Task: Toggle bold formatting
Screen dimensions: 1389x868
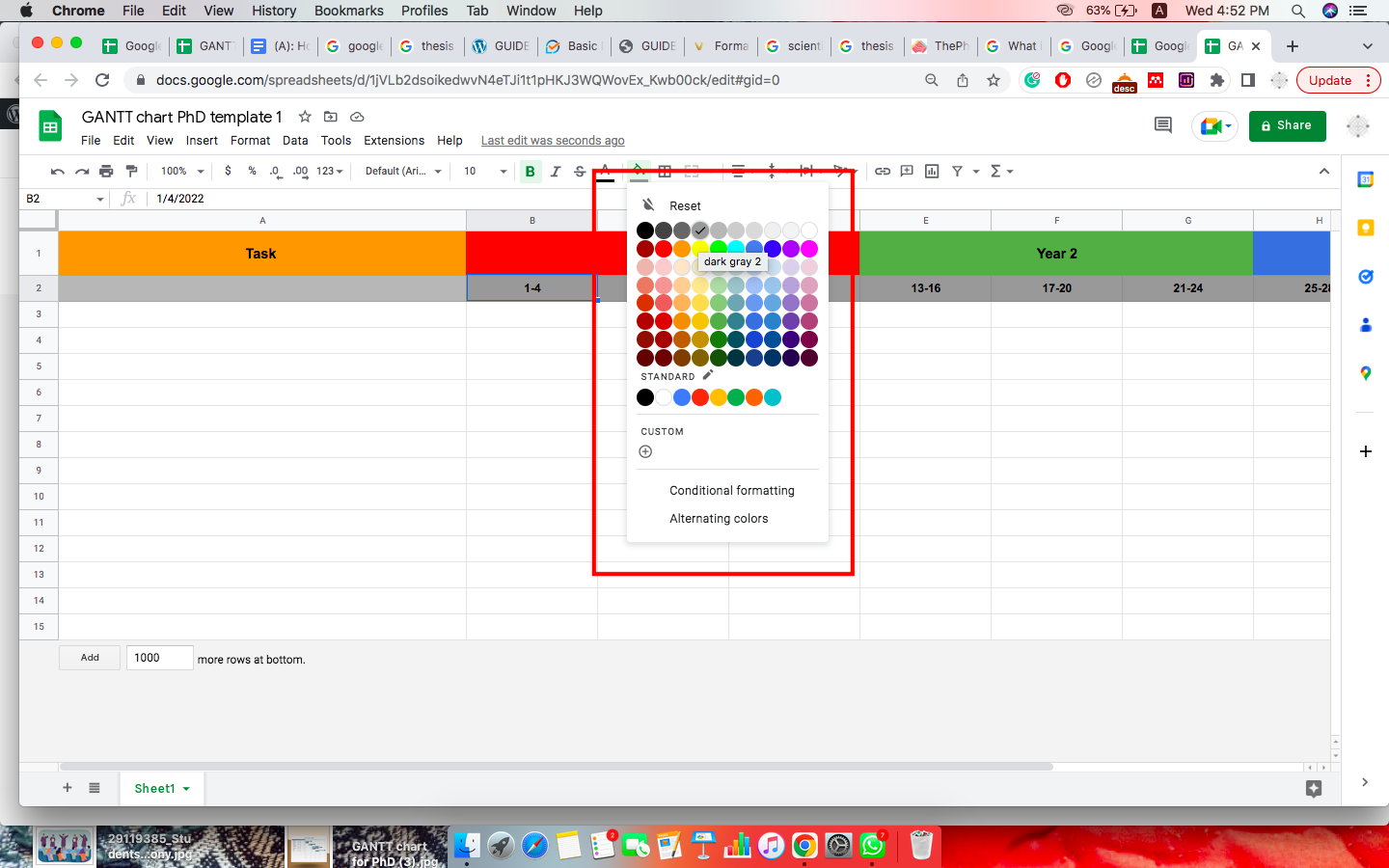Action: tap(530, 171)
